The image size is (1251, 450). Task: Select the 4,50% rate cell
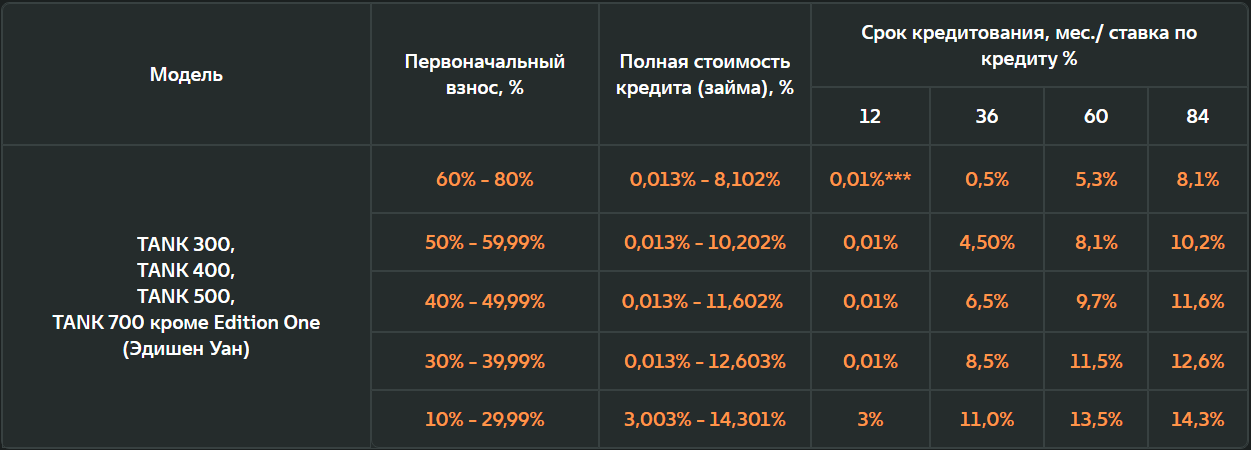pyautogui.click(x=986, y=242)
